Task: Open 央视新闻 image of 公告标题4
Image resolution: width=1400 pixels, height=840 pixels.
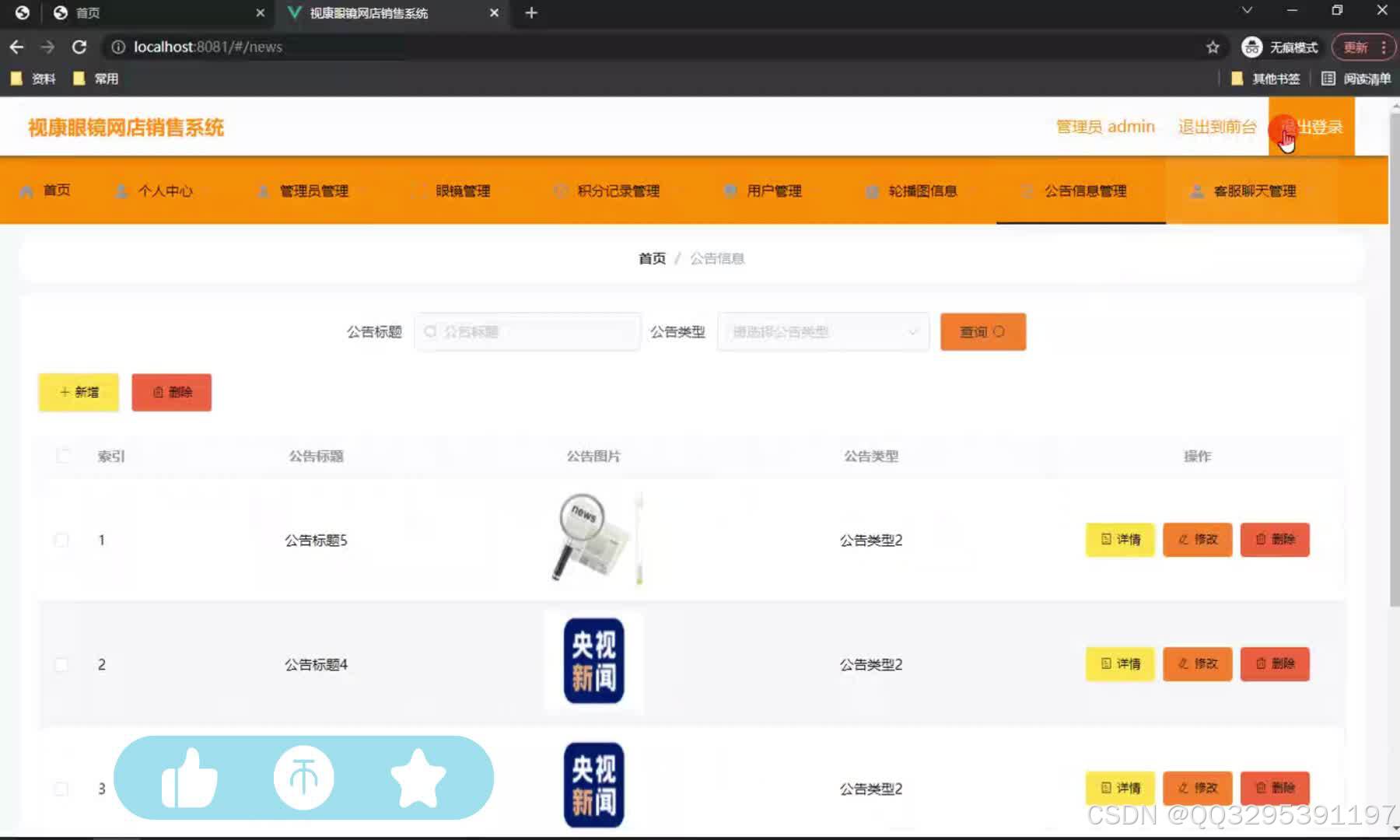Action: tap(594, 661)
